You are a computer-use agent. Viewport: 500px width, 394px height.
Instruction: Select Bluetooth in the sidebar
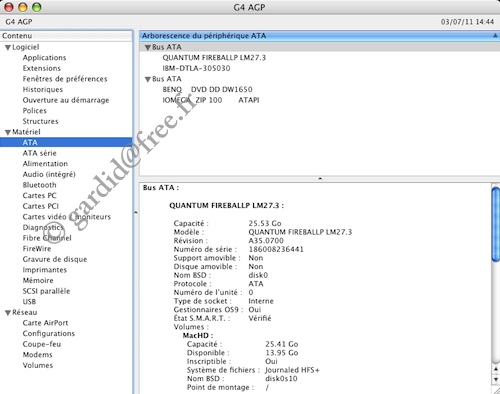click(39, 185)
